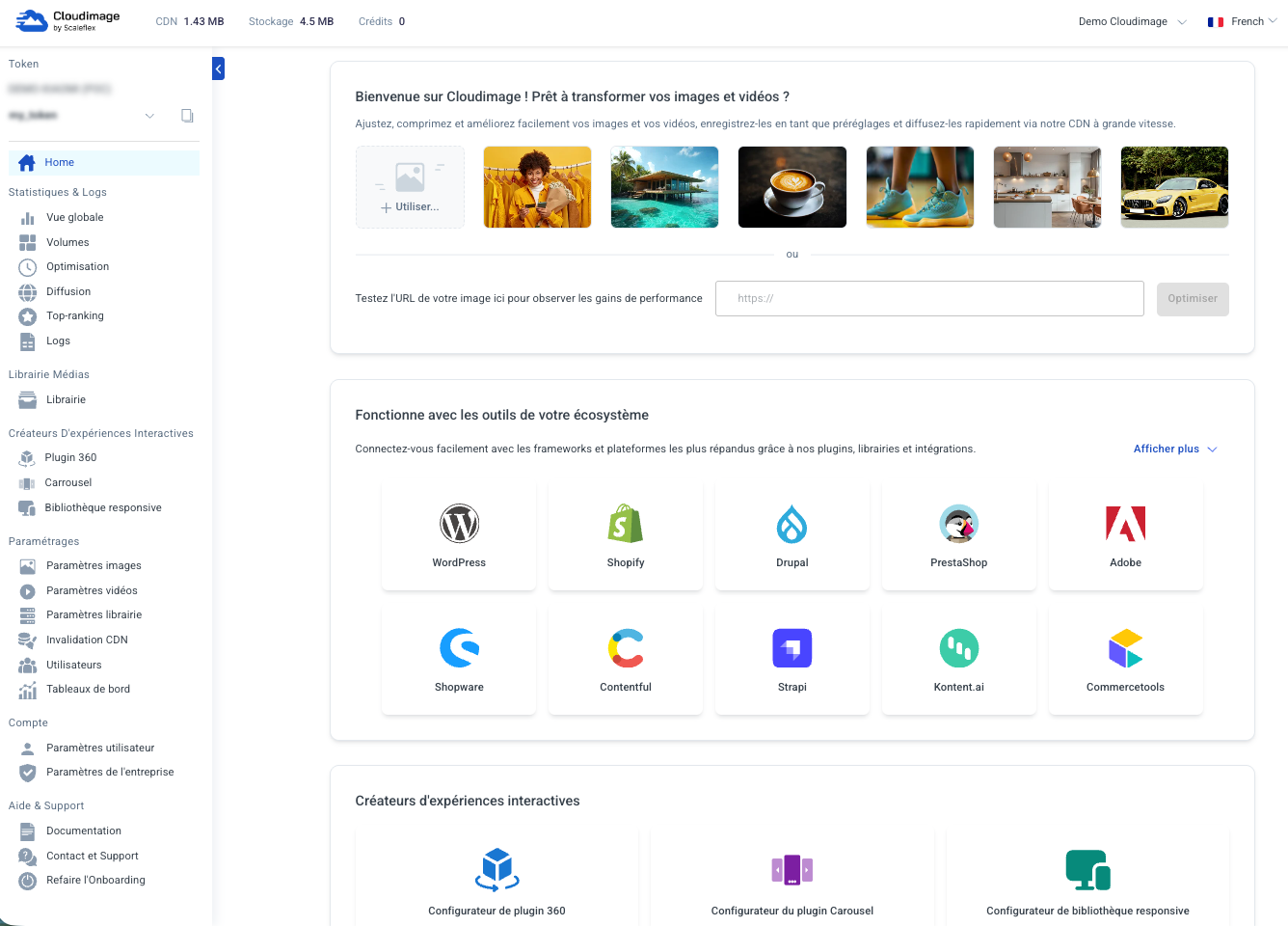Click the Documentation page icon

28,831
